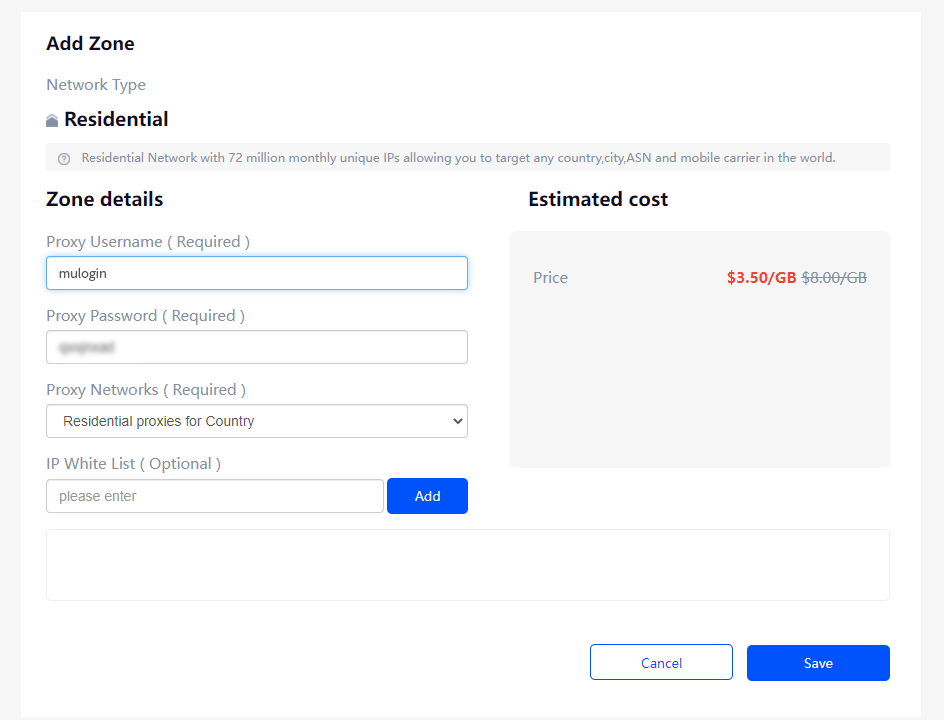
Task: Click the Residential Network description banner
Action: click(x=468, y=157)
